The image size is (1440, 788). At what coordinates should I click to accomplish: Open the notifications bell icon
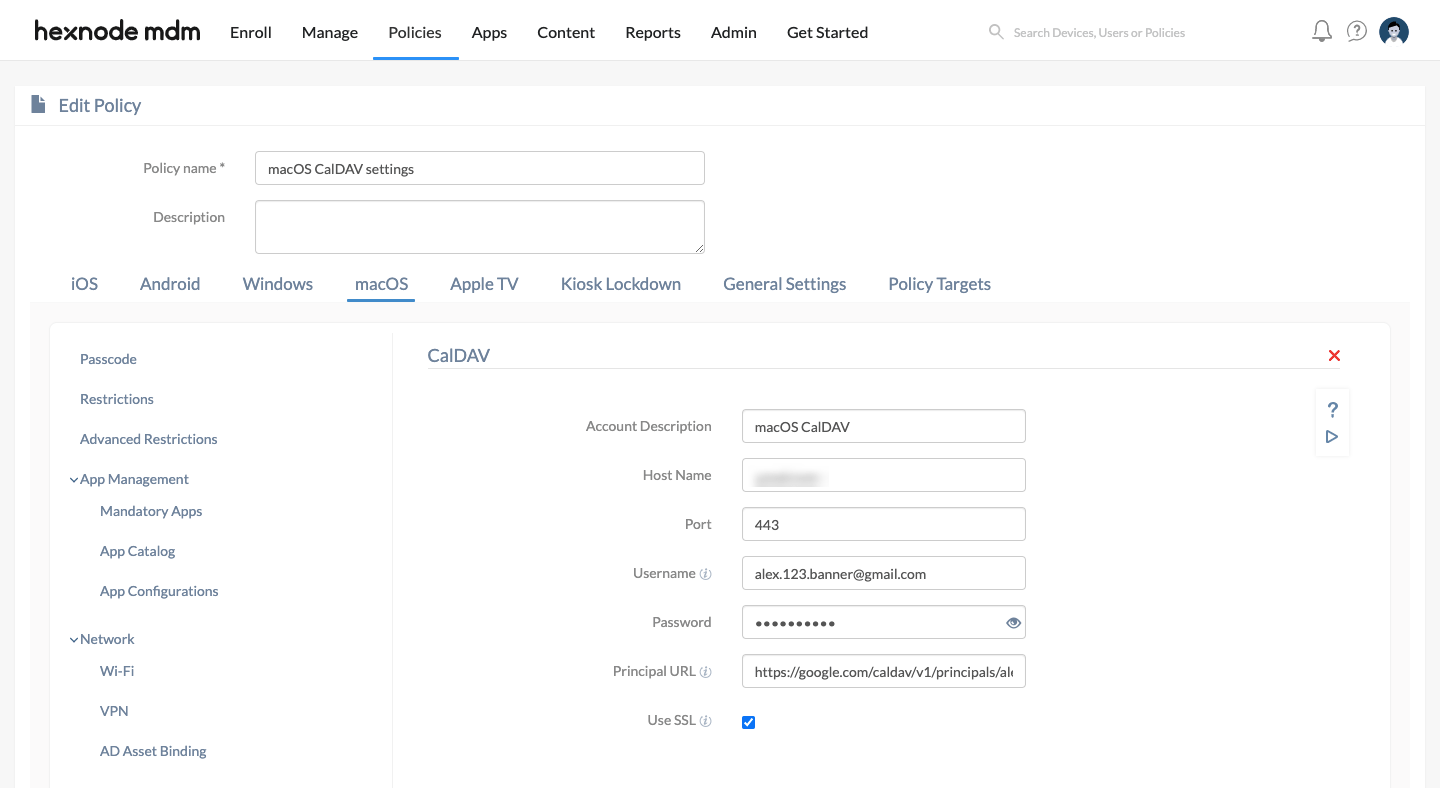(1321, 31)
